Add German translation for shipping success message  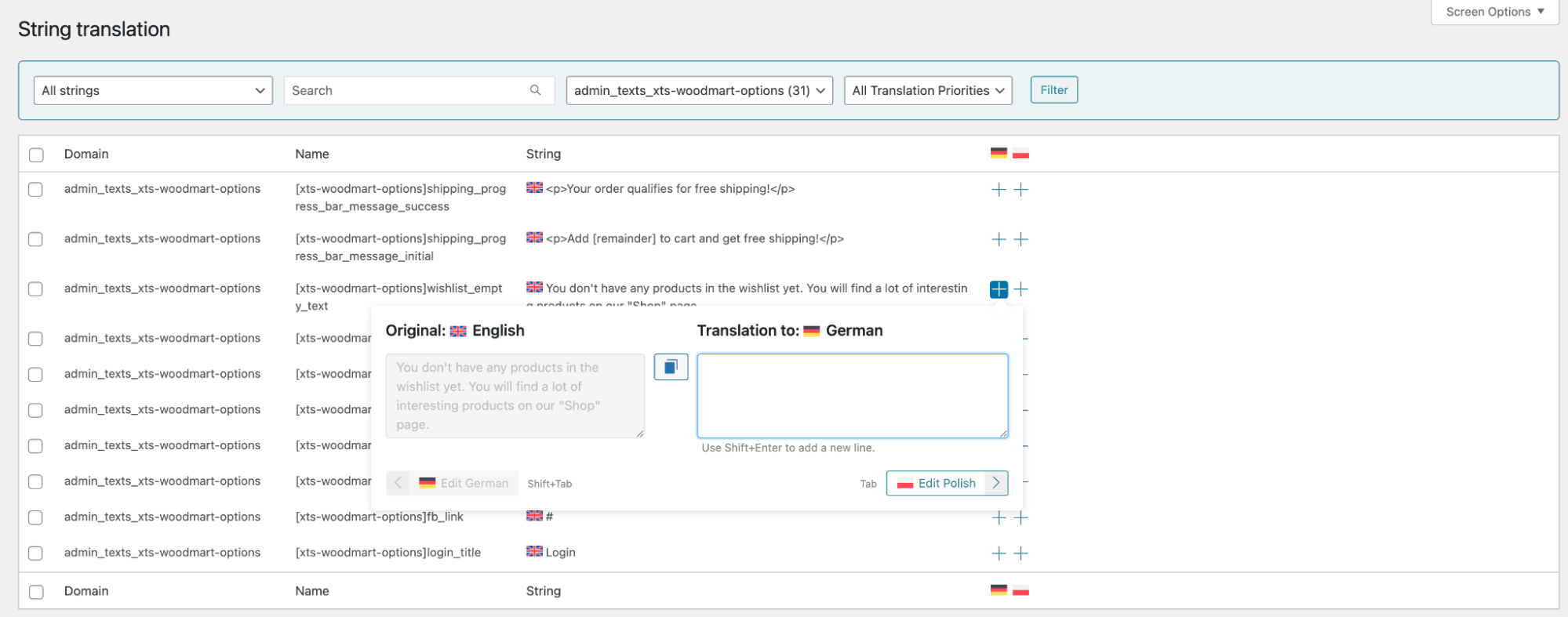(999, 190)
